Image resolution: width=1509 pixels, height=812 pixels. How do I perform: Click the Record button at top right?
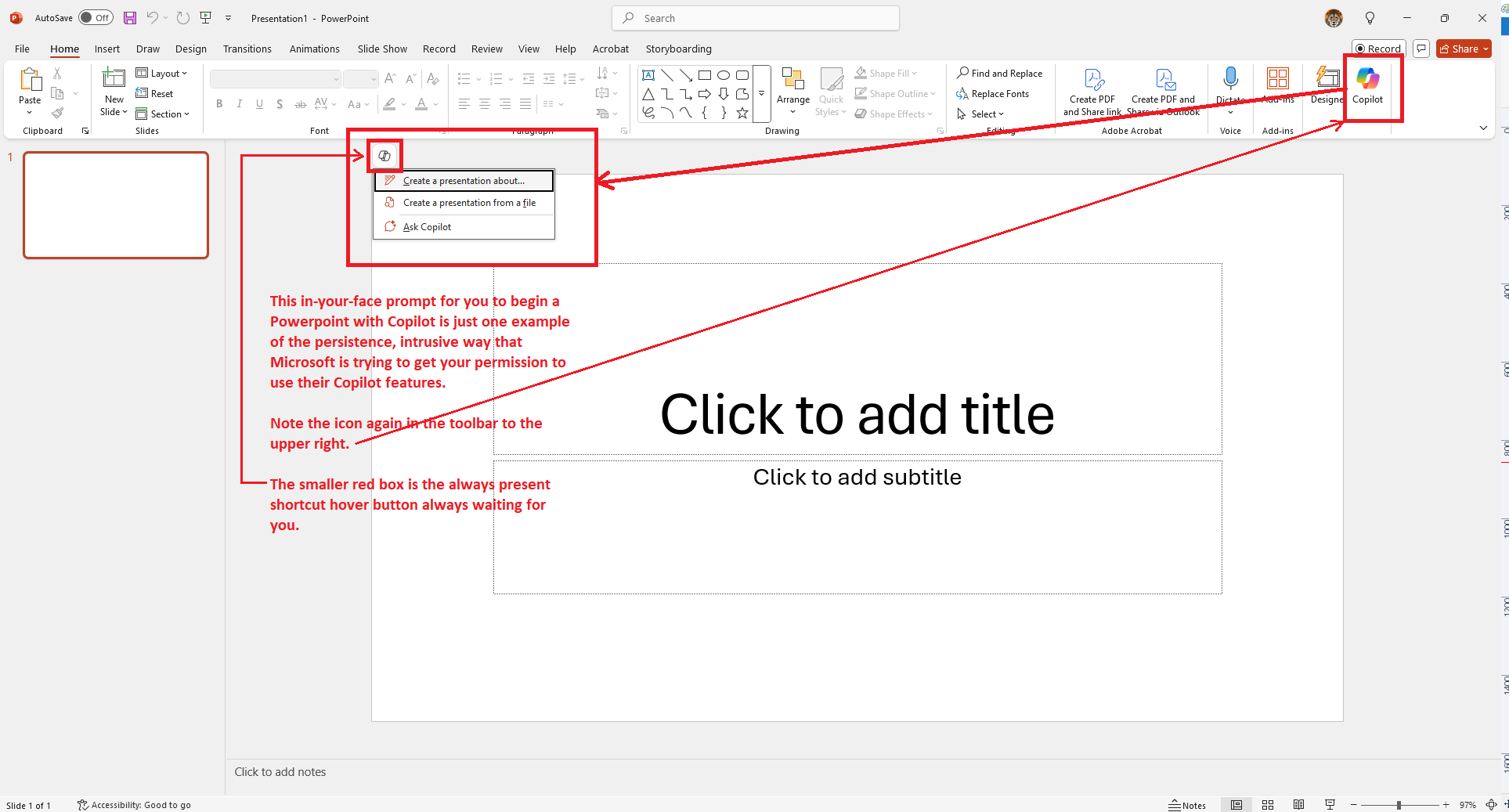[1378, 49]
